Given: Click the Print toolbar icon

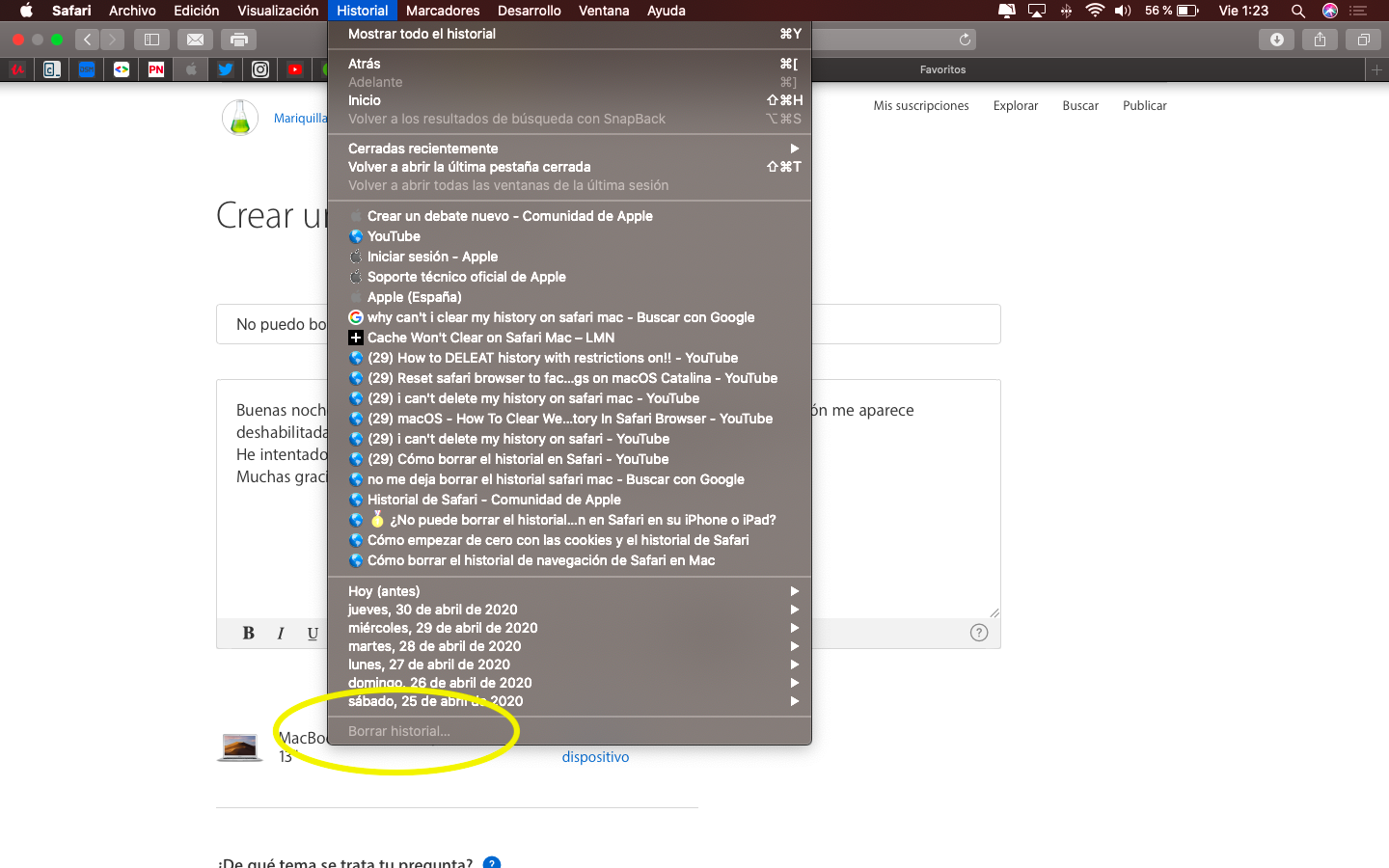Looking at the screenshot, I should pos(238,40).
